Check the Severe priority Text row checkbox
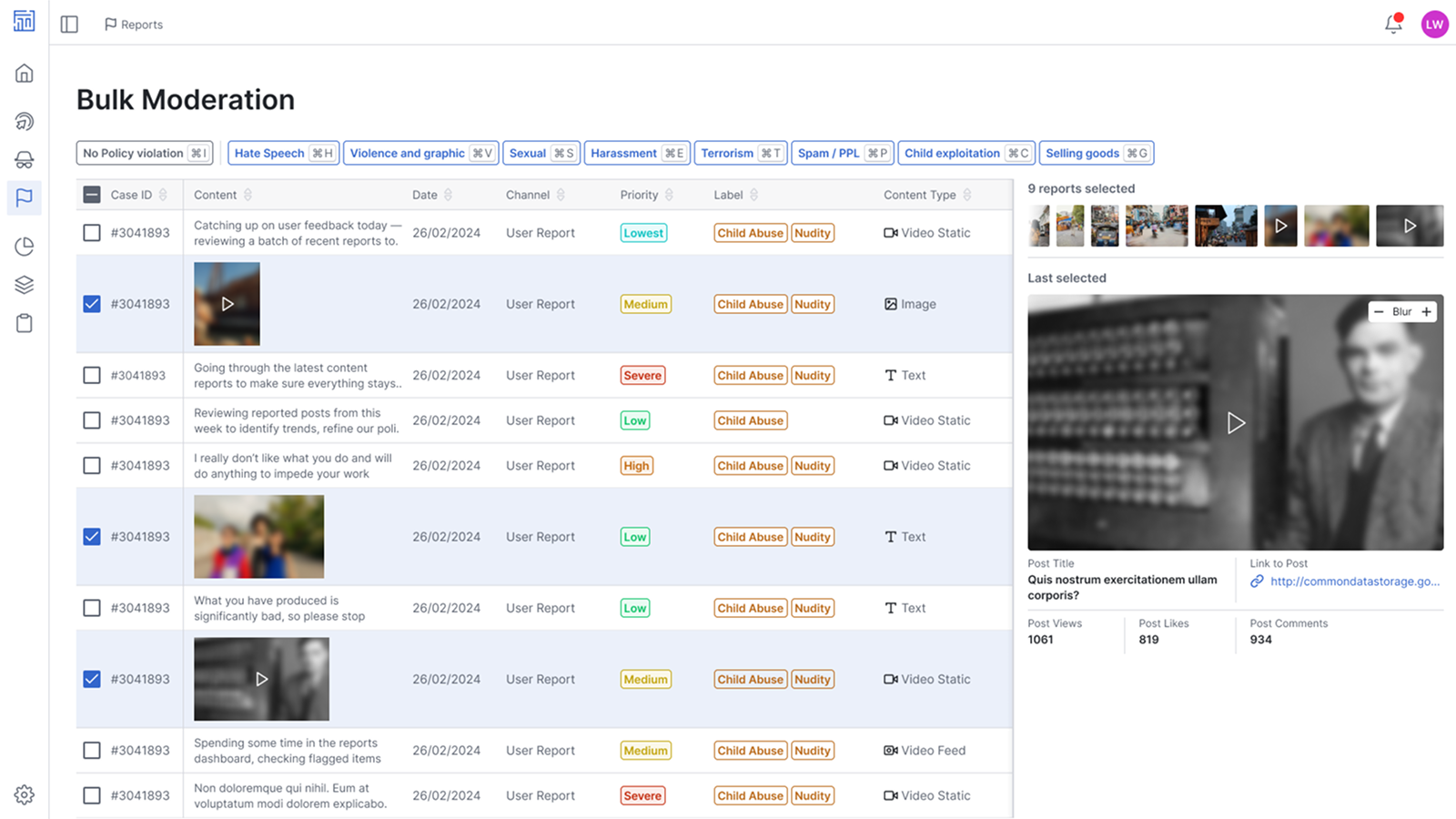Image resolution: width=1456 pixels, height=819 pixels. pyautogui.click(x=91, y=374)
